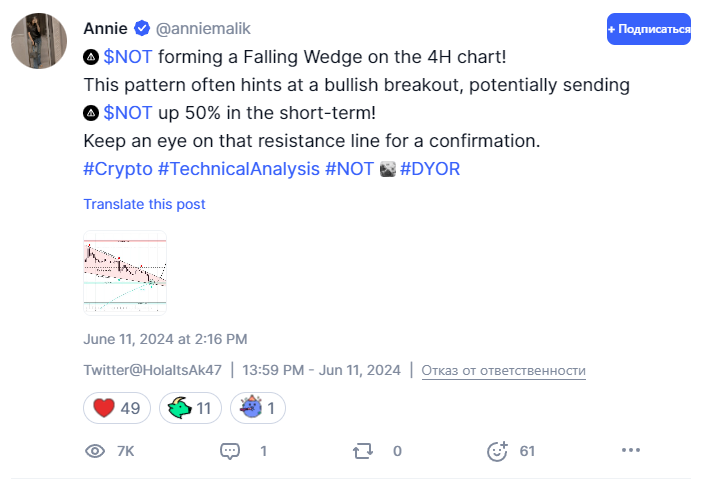Click the Подписаться follow button
This screenshot has height=480, width=704.
point(648,29)
